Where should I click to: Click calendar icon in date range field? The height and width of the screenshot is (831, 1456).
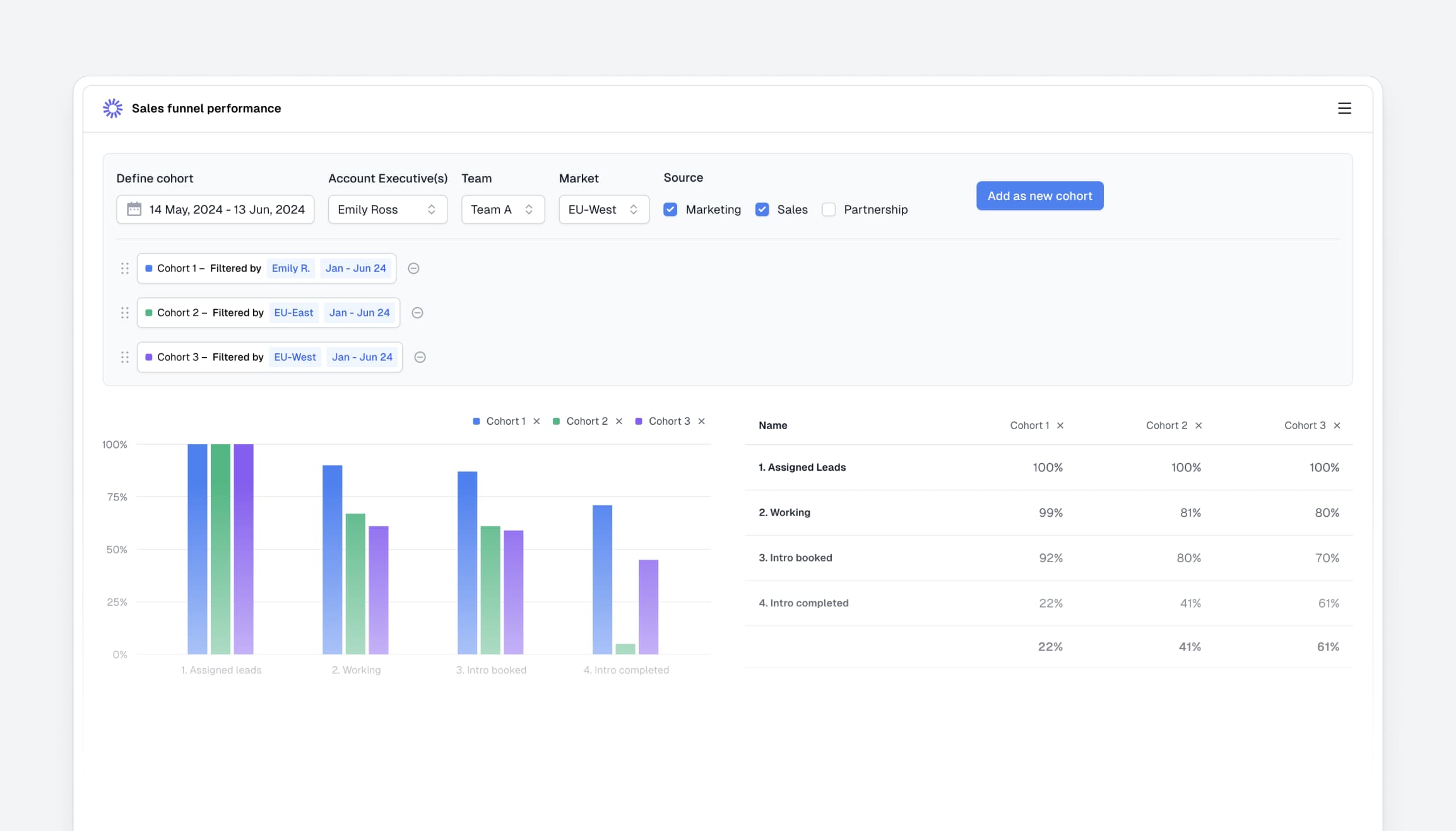coord(134,209)
